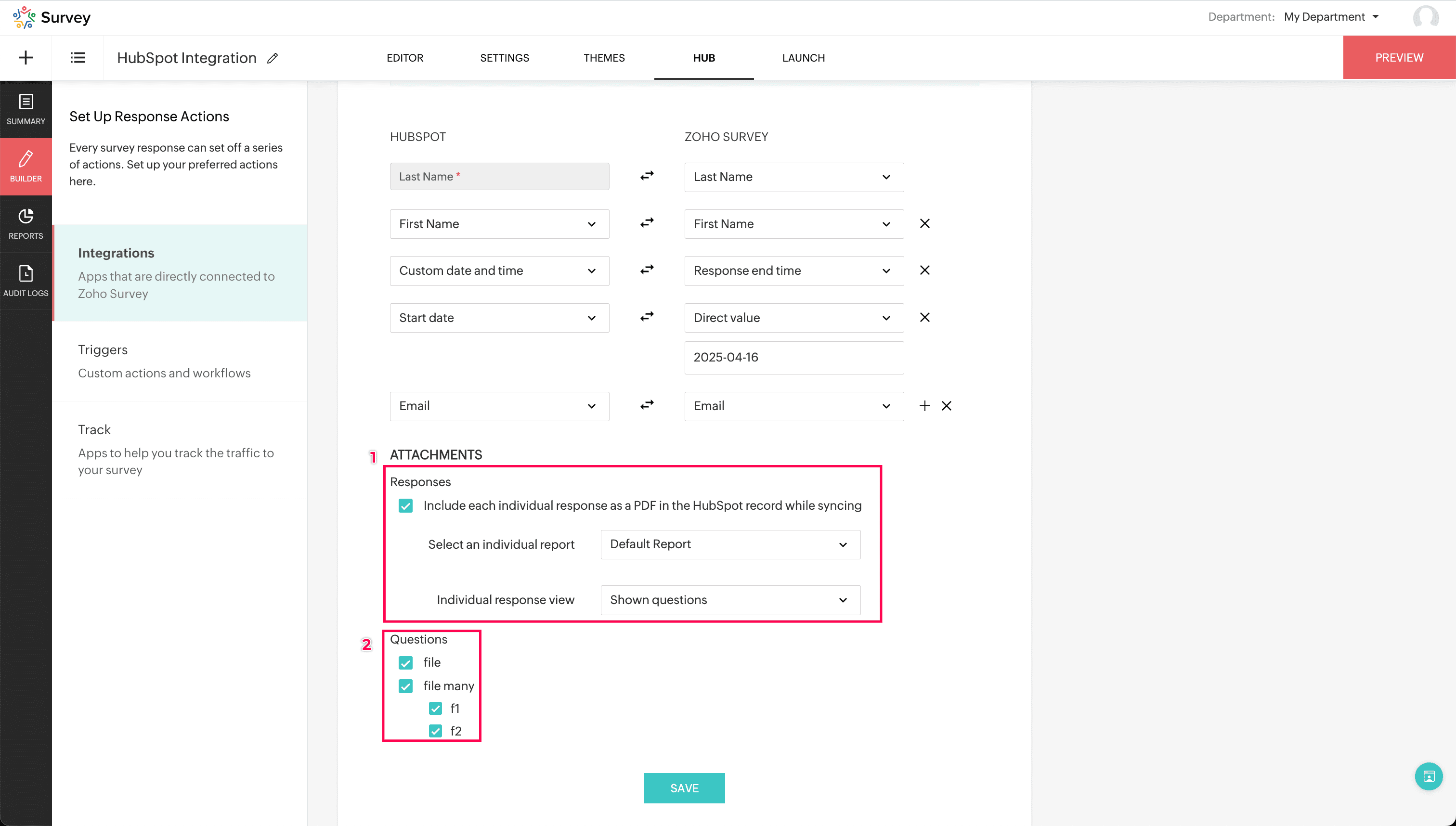Viewport: 1456px width, 826px height.
Task: Click sync arrows icon for First Name row
Action: click(x=647, y=223)
